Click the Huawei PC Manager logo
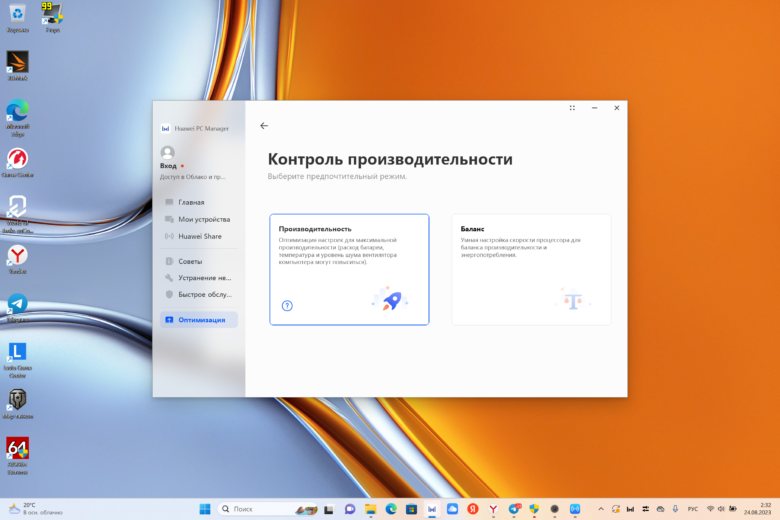Screen dimensions: 780x520 pos(165,128)
